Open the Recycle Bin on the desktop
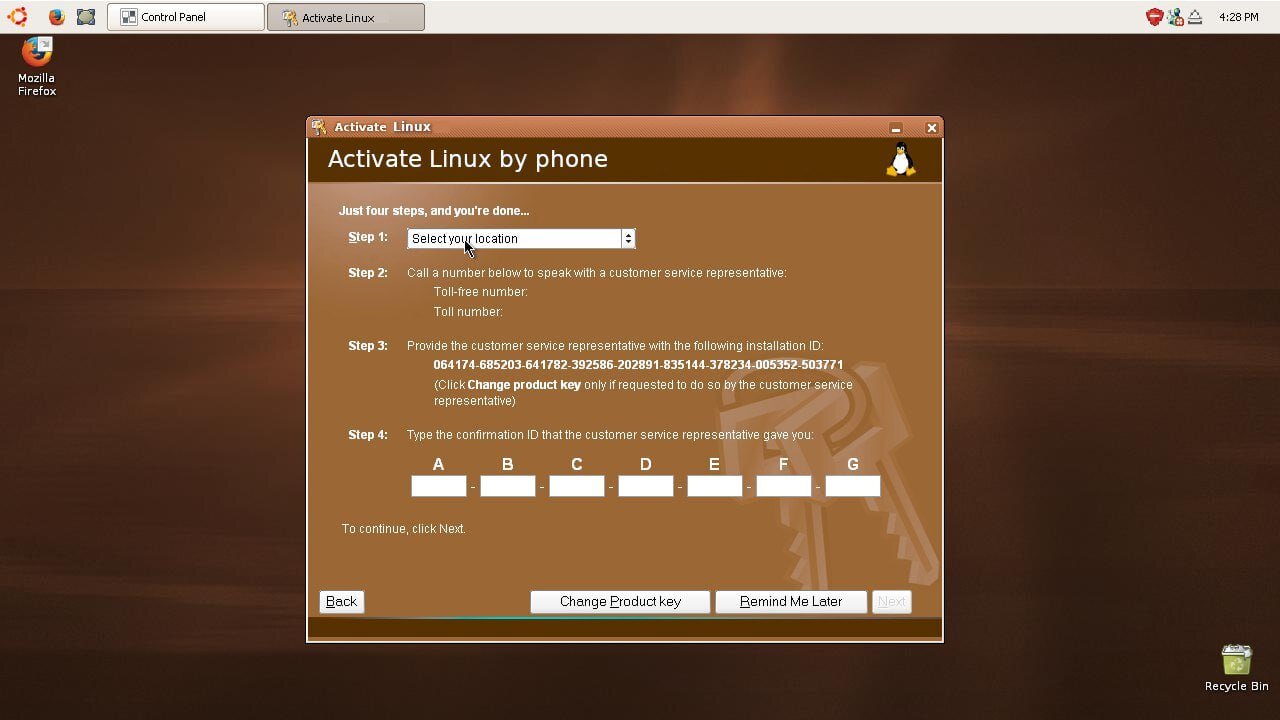1280x720 pixels. [x=1237, y=668]
